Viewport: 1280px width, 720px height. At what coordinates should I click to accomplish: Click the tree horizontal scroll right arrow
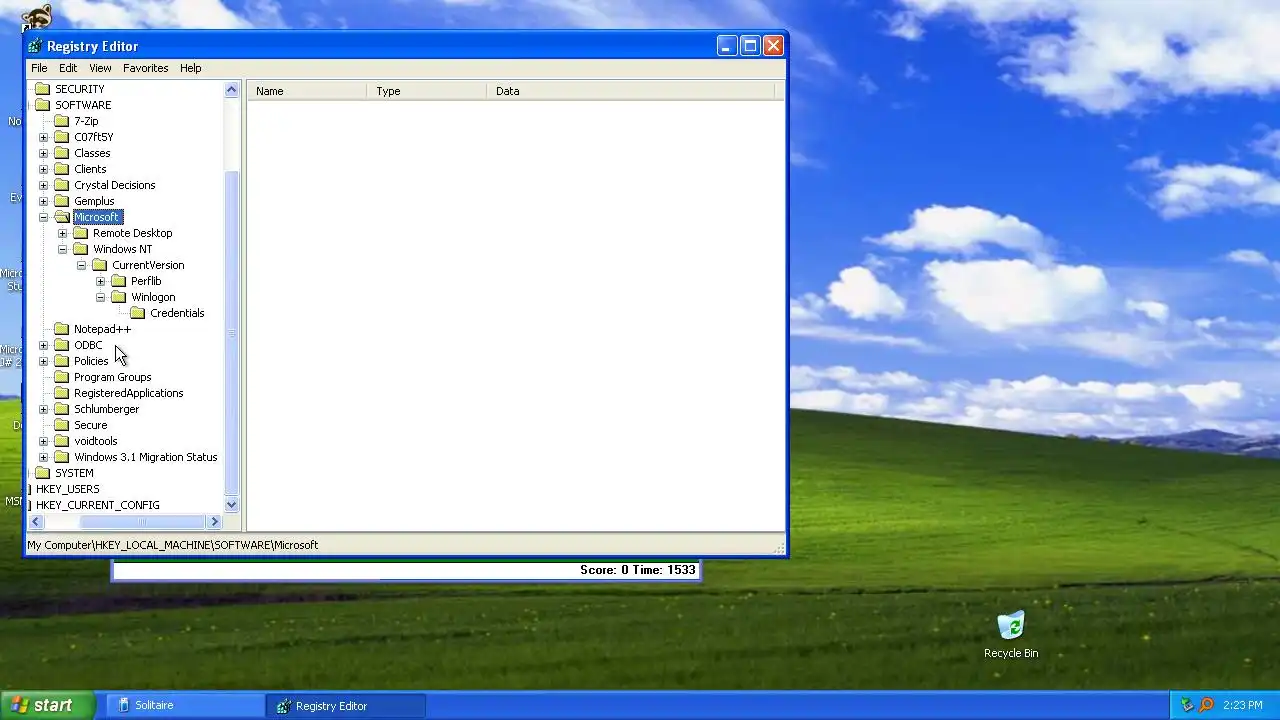click(214, 522)
